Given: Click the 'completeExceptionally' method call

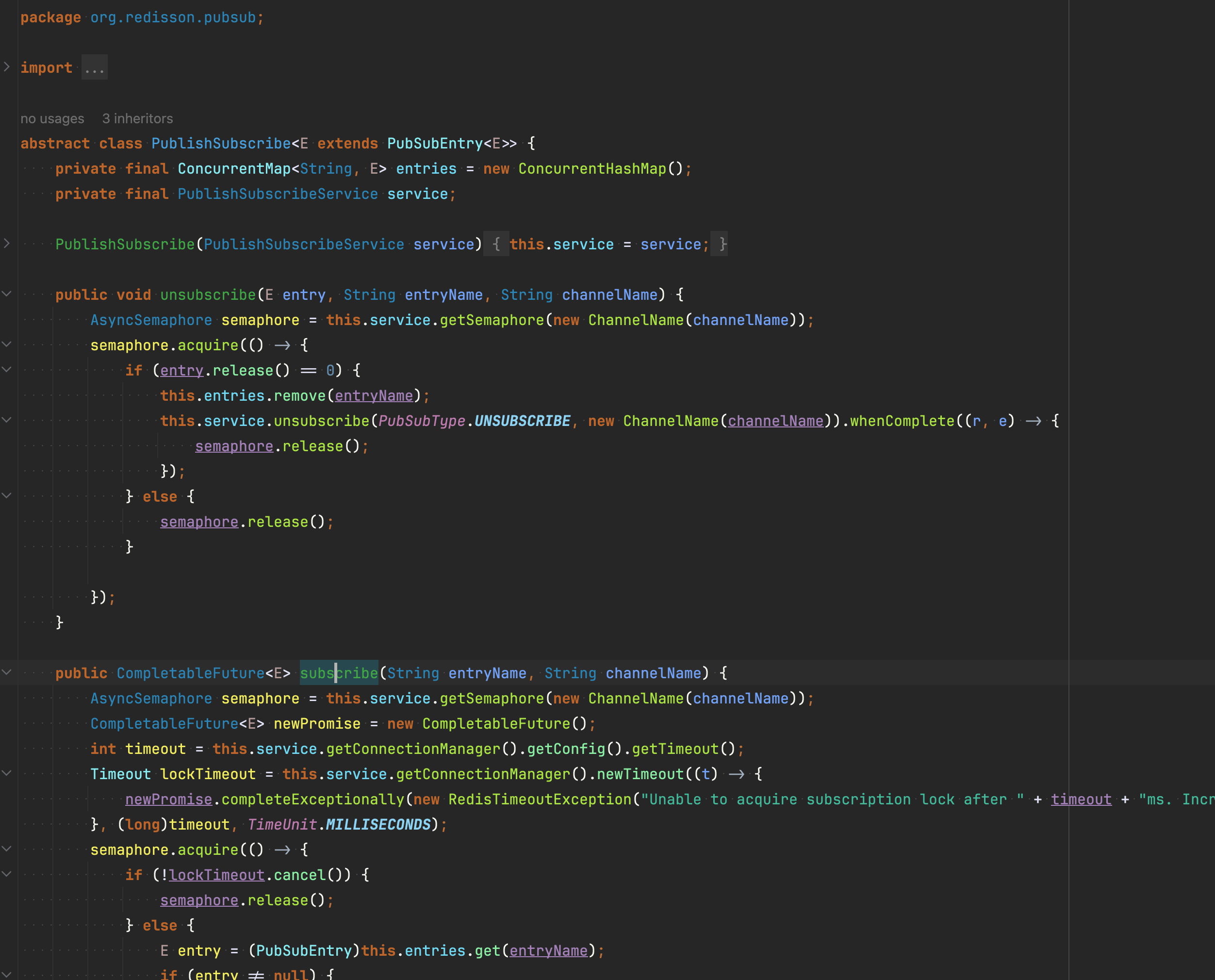Looking at the screenshot, I should click(x=313, y=800).
